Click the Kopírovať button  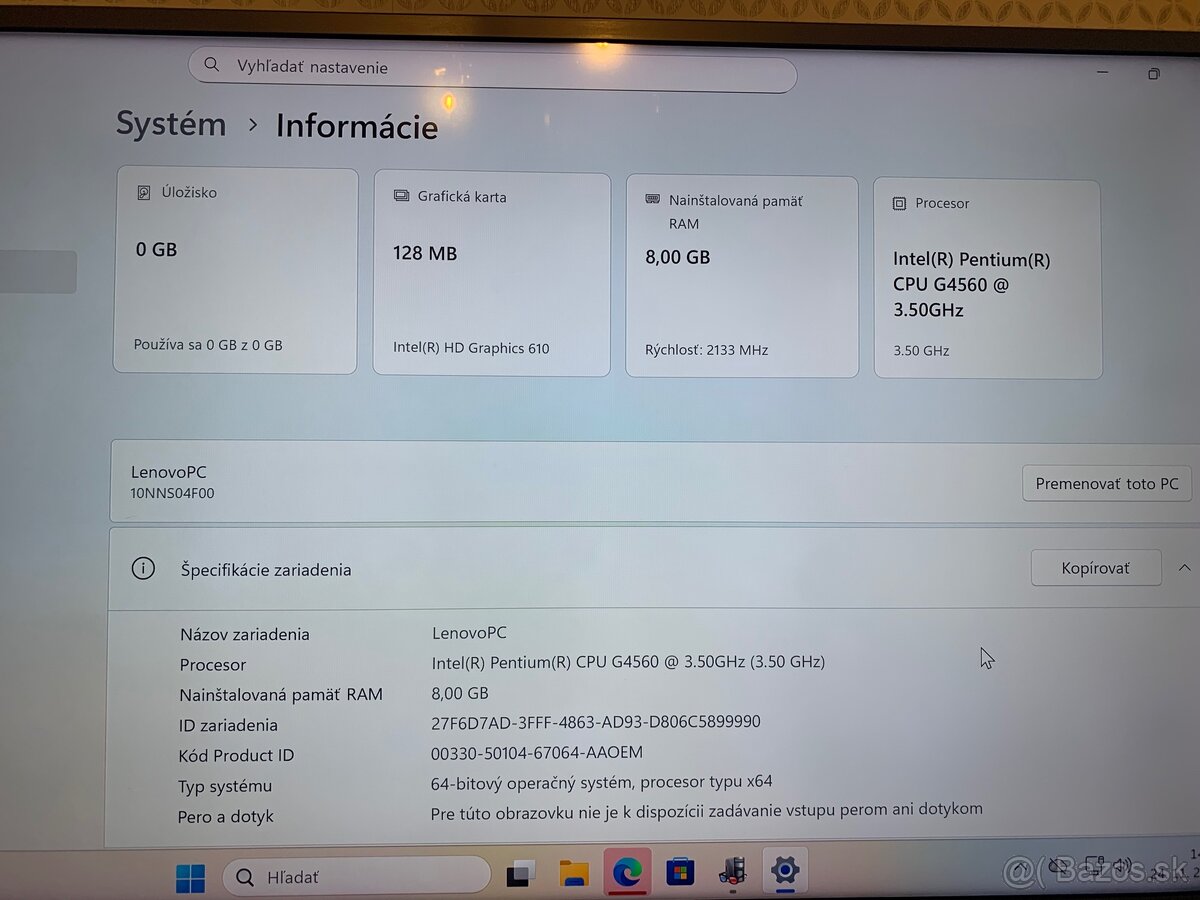(1095, 567)
